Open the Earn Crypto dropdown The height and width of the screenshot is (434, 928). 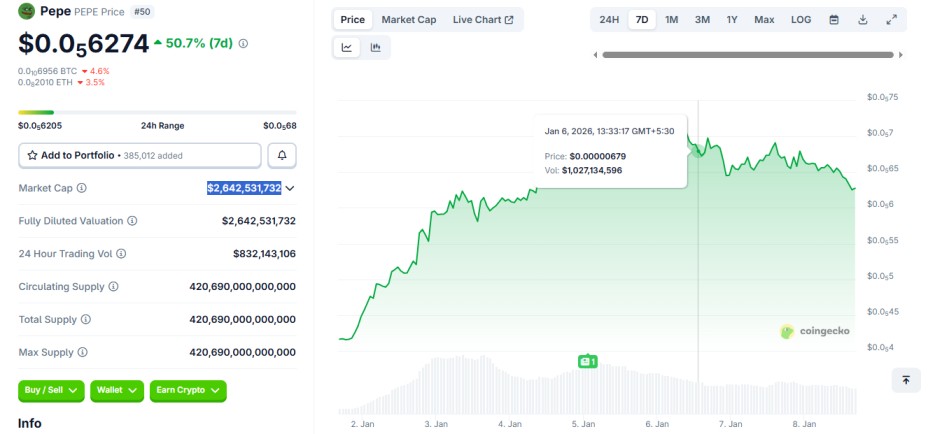coord(188,391)
